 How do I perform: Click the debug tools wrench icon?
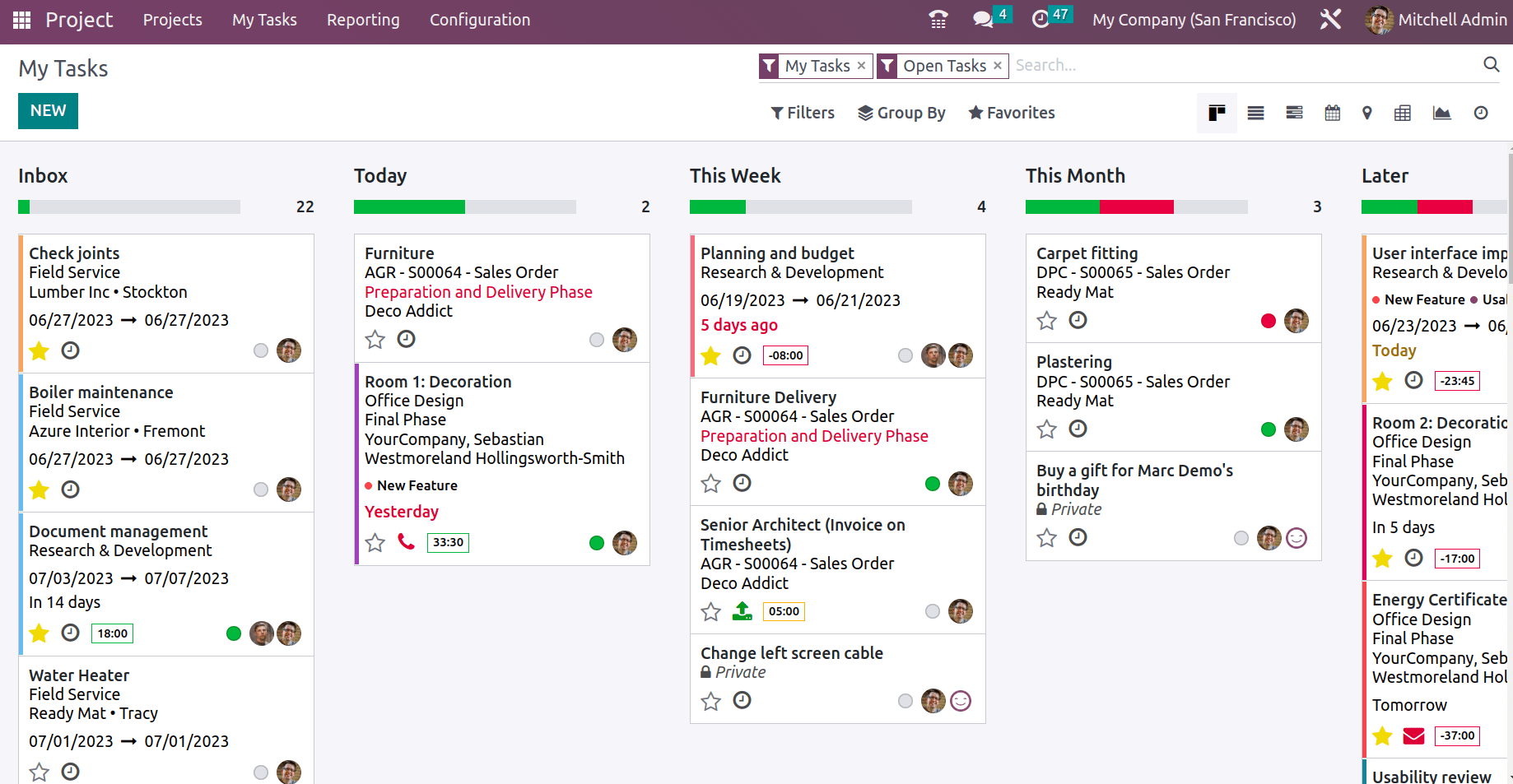coord(1330,20)
